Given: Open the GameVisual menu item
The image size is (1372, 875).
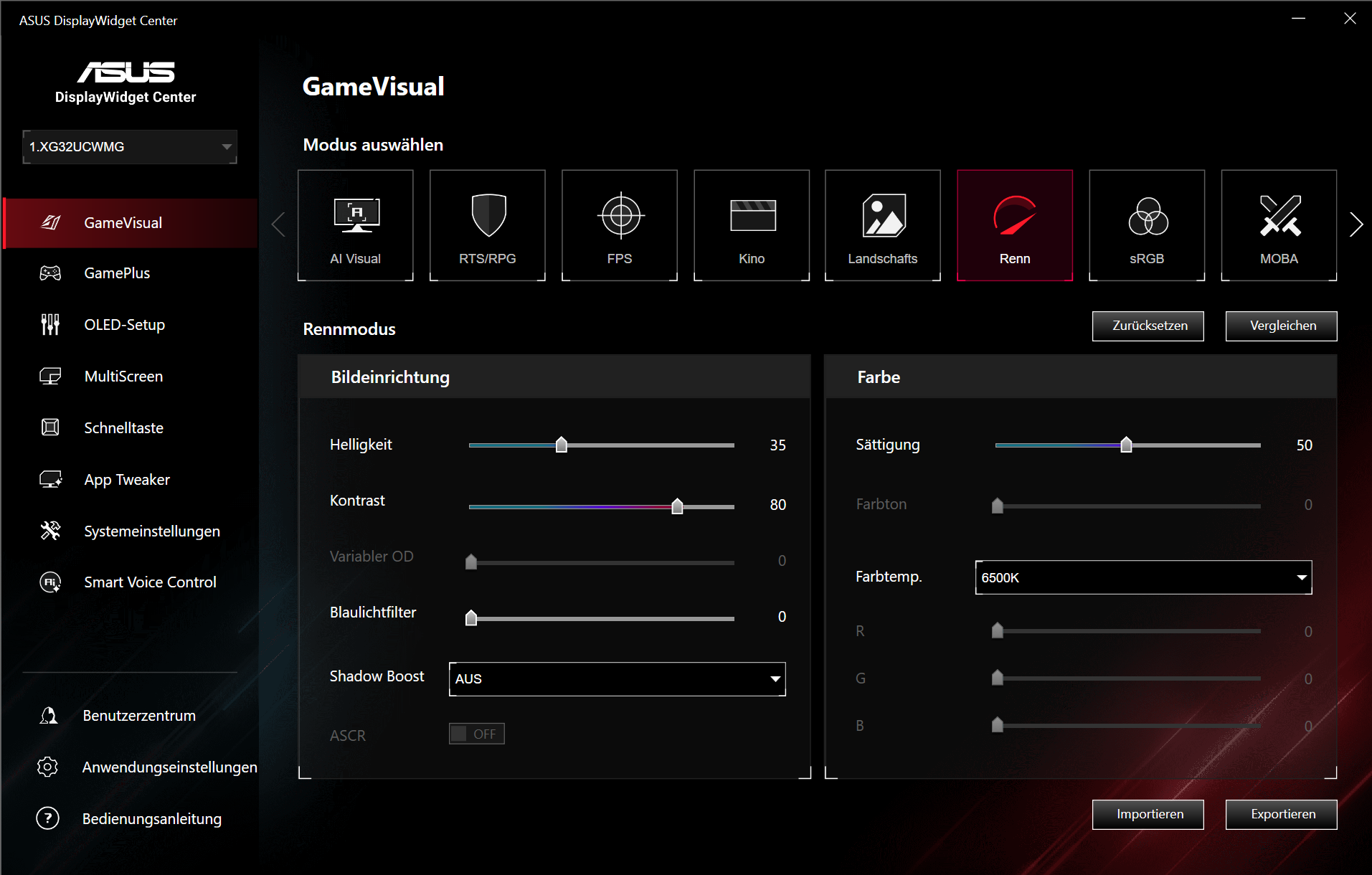Looking at the screenshot, I should [131, 223].
